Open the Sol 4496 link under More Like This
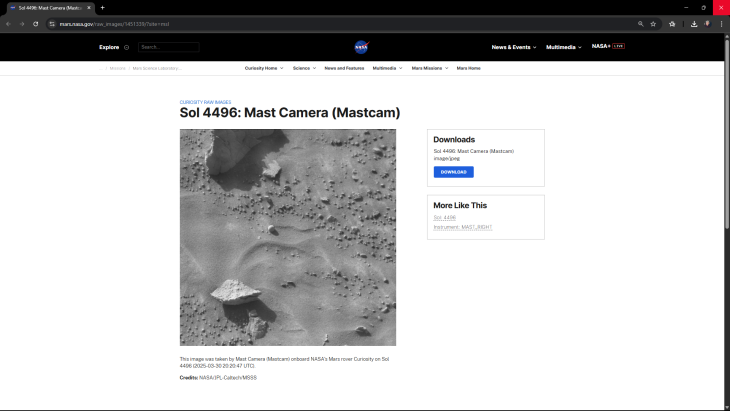The height and width of the screenshot is (411, 730). (x=444, y=217)
